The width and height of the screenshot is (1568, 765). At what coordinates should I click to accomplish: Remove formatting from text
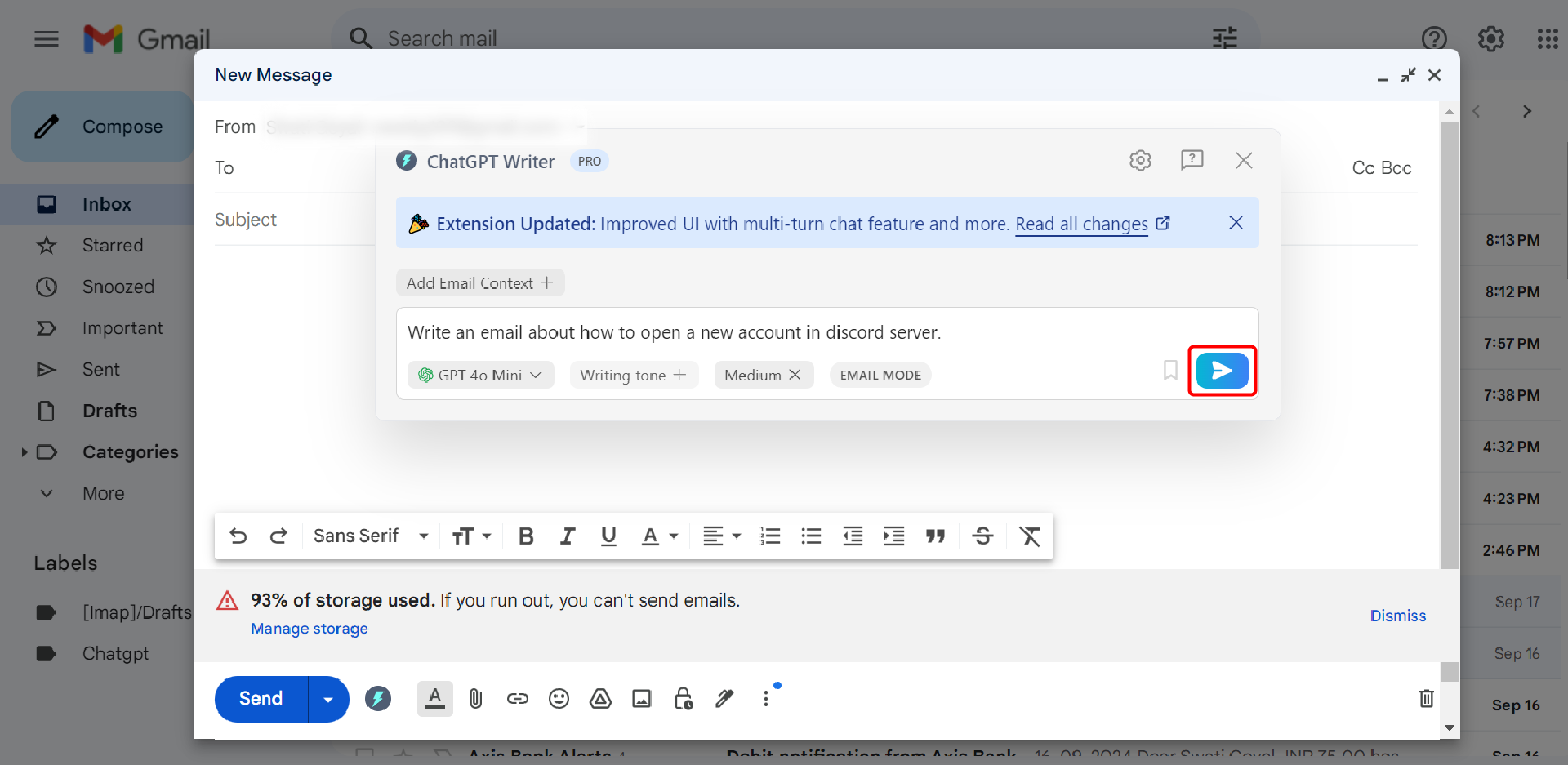point(1030,536)
